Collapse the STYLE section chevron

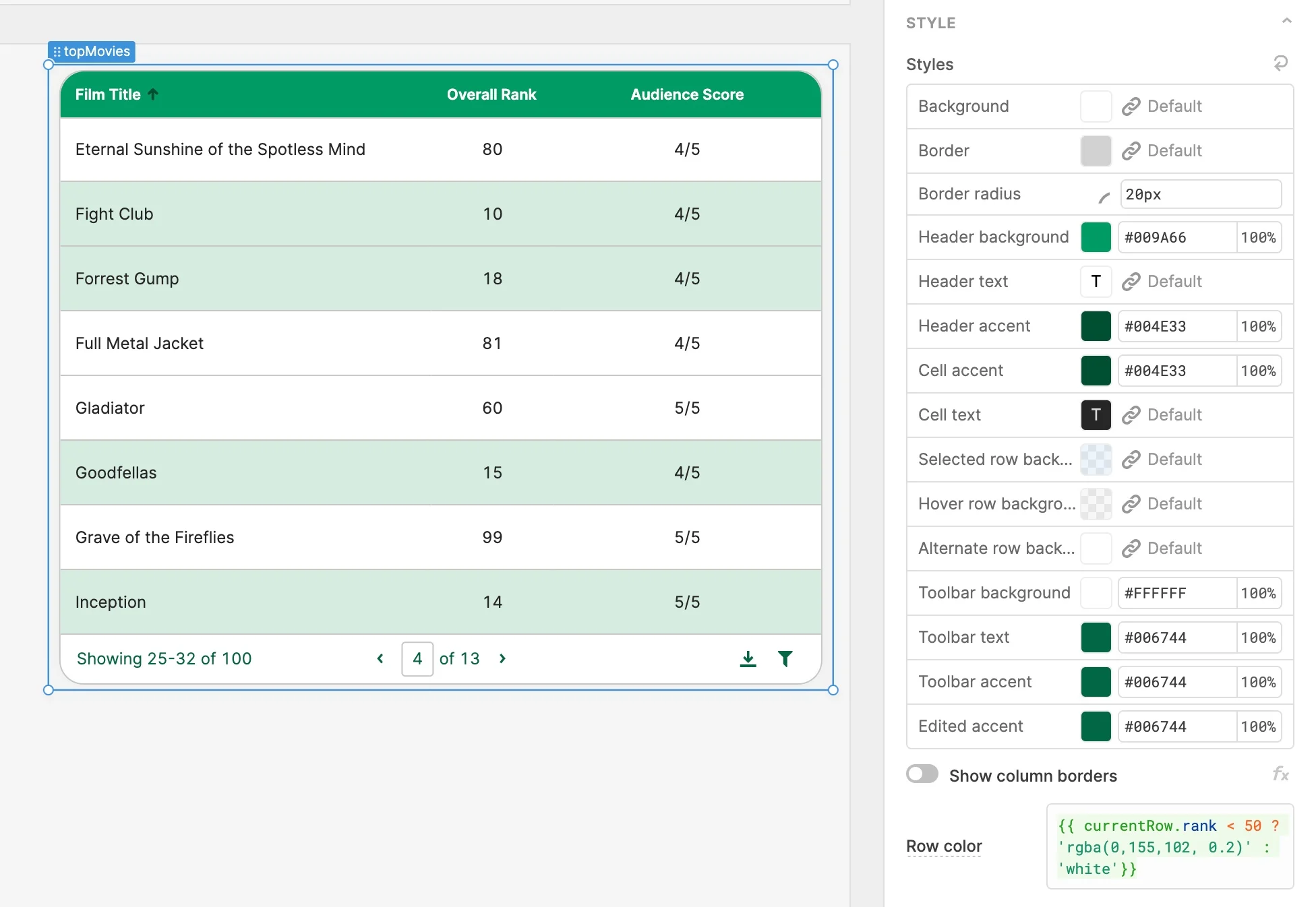(x=1286, y=22)
